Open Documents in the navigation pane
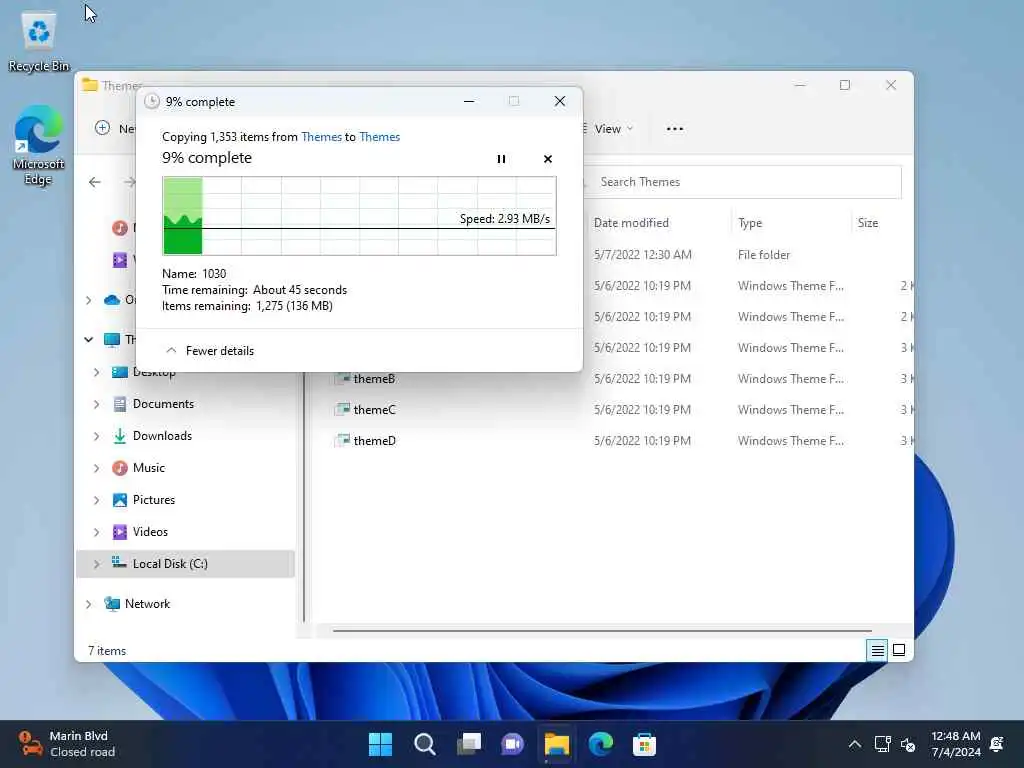 tap(163, 404)
